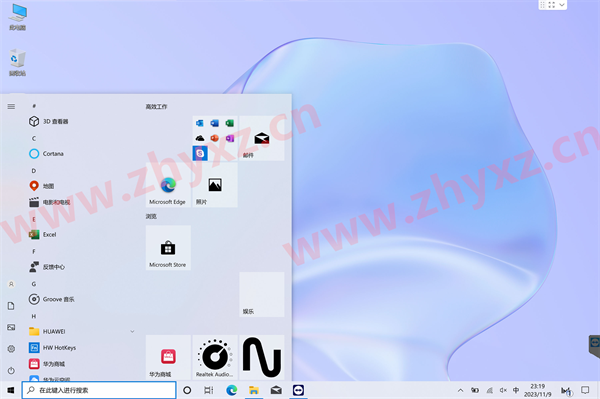
Task: Open the 邮件 mail tile
Action: [262, 138]
